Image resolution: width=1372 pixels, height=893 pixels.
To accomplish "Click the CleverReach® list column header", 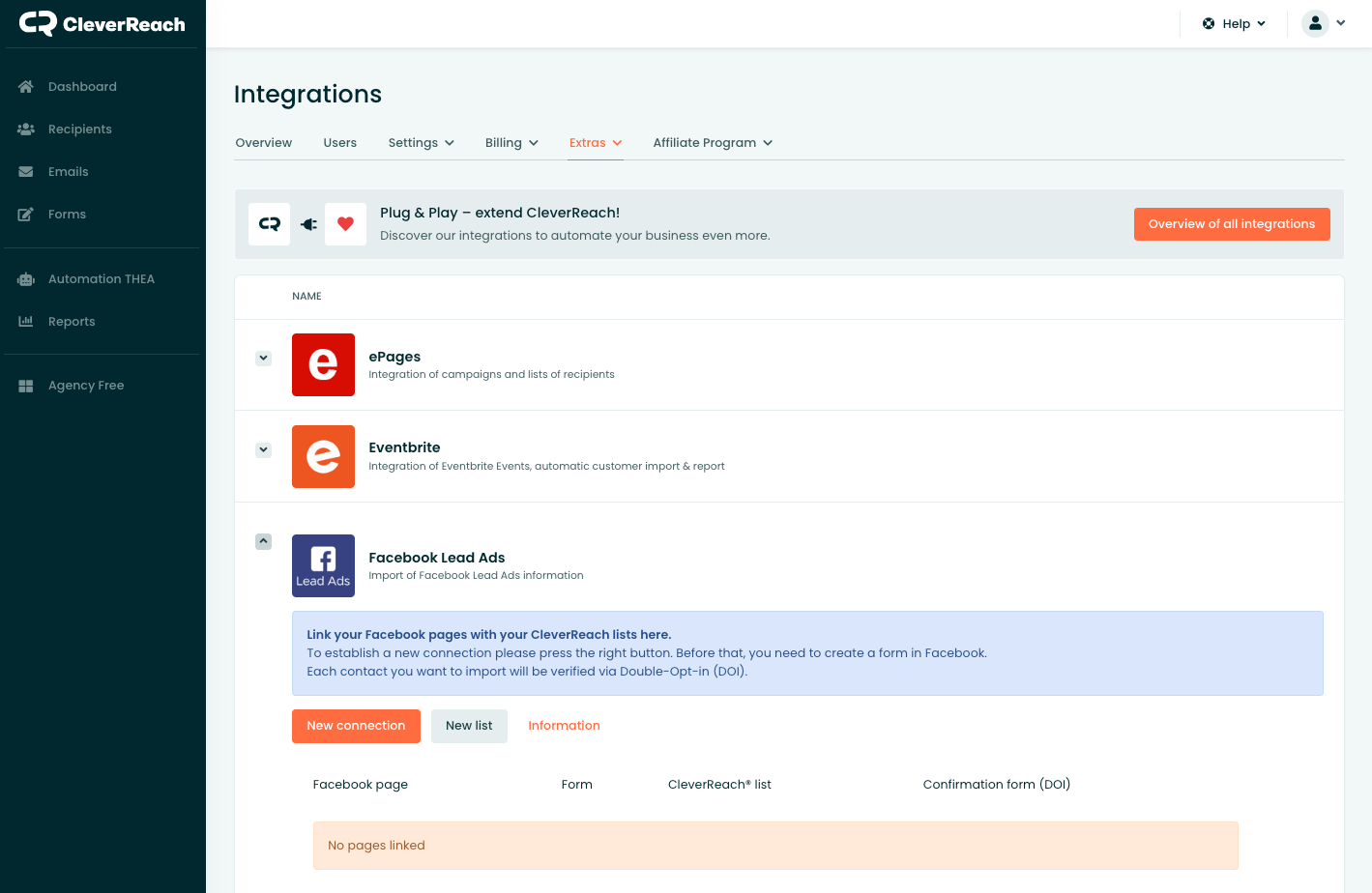I will tap(719, 785).
